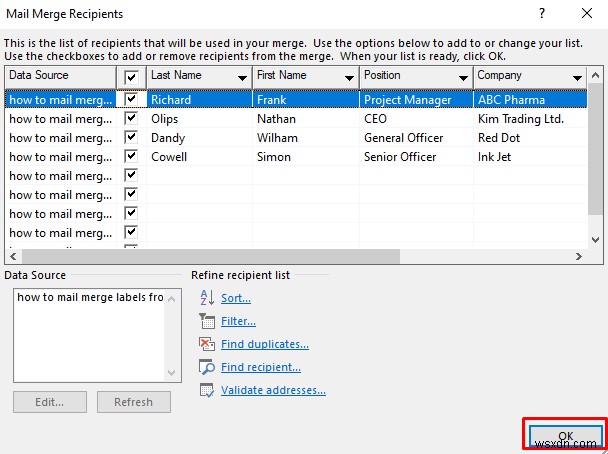Click the Data Source column header
Viewport: 608px width, 454px height.
[60, 77]
